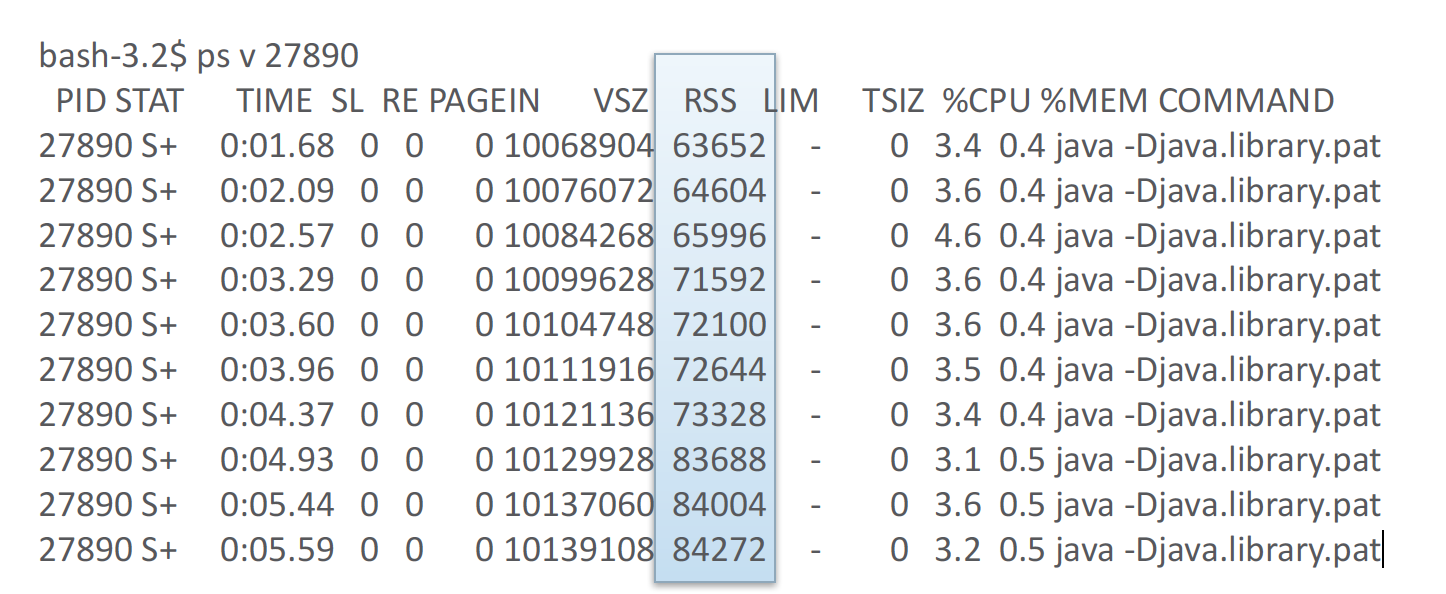Click TIME value 0:03.96
This screenshot has height=594, width=1446.
pos(277,370)
